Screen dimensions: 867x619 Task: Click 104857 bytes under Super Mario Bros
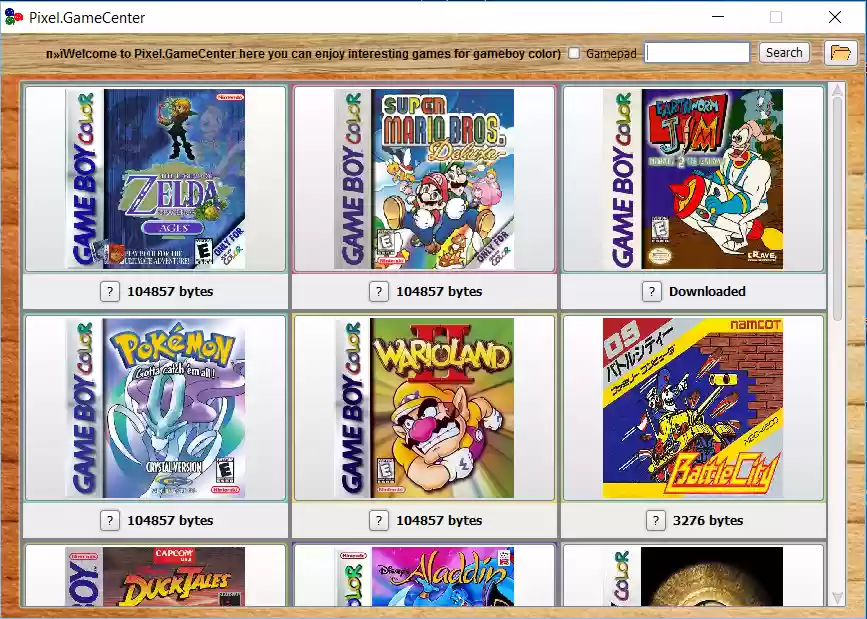point(439,292)
